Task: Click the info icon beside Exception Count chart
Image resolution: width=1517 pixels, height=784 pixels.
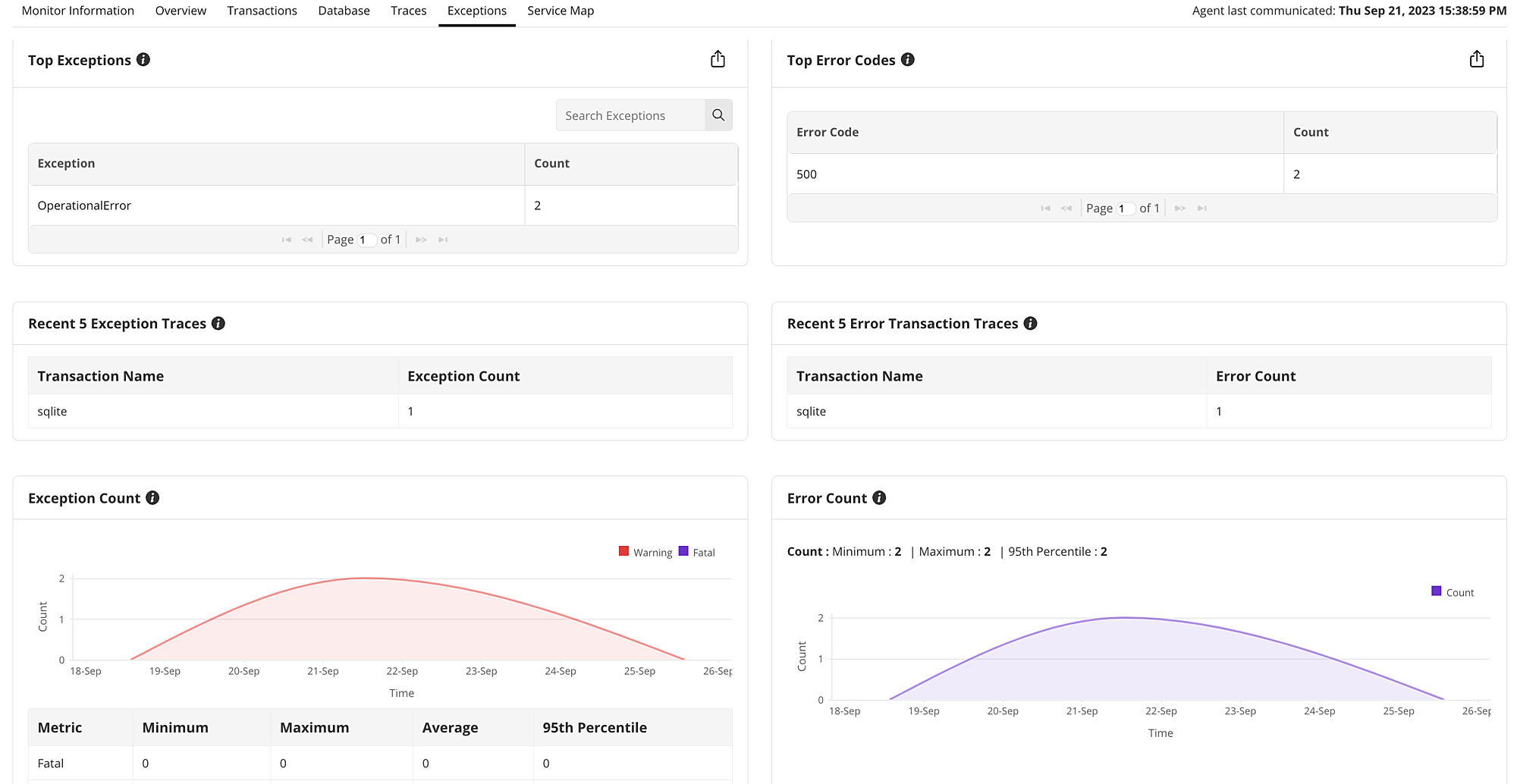Action: pyautogui.click(x=152, y=498)
